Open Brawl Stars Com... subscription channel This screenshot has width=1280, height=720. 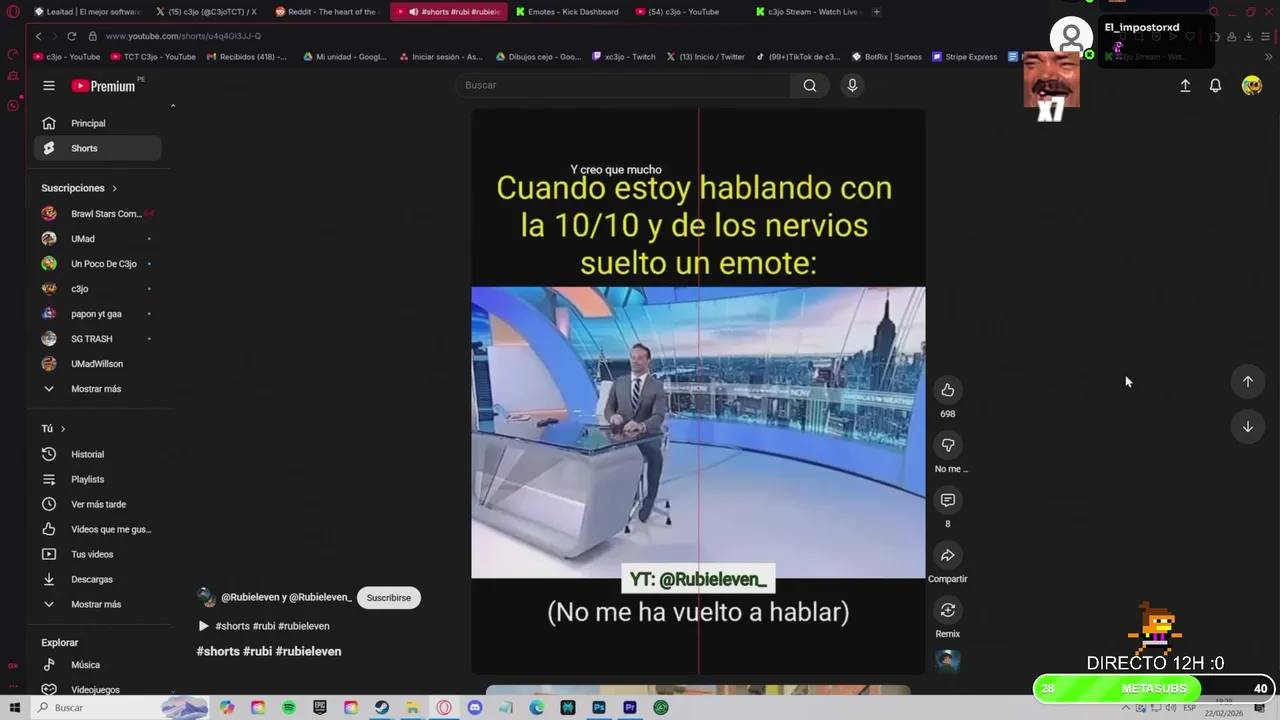tap(98, 214)
